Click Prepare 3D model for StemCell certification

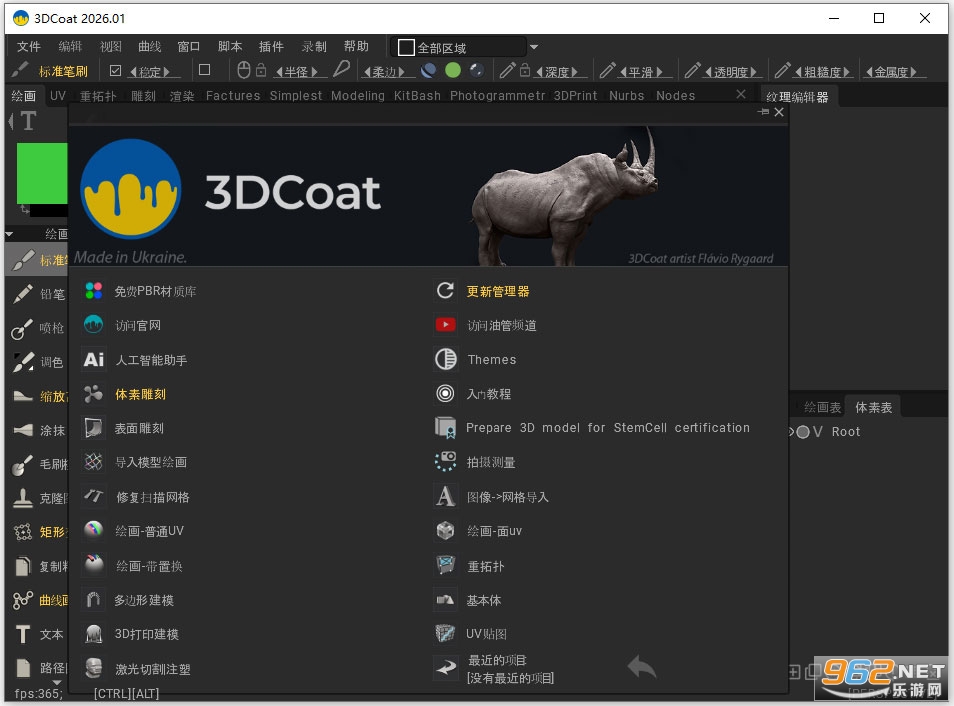pos(608,428)
